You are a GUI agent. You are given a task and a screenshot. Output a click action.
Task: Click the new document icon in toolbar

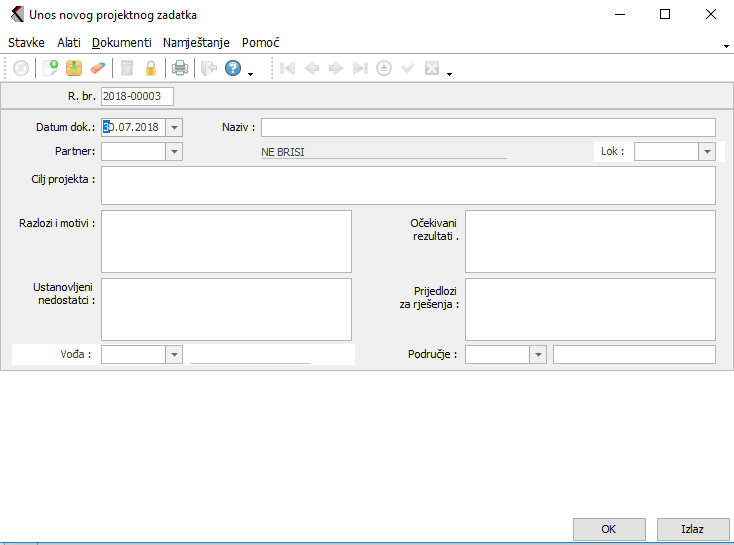click(x=50, y=69)
